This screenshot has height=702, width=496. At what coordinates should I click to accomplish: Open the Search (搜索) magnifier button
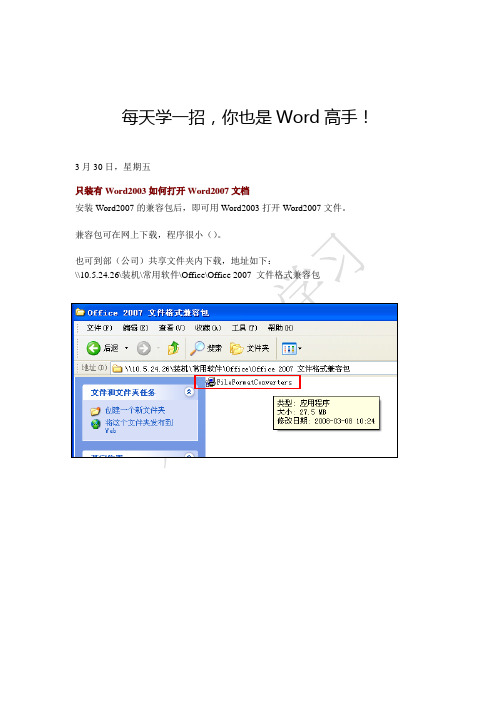tap(206, 348)
